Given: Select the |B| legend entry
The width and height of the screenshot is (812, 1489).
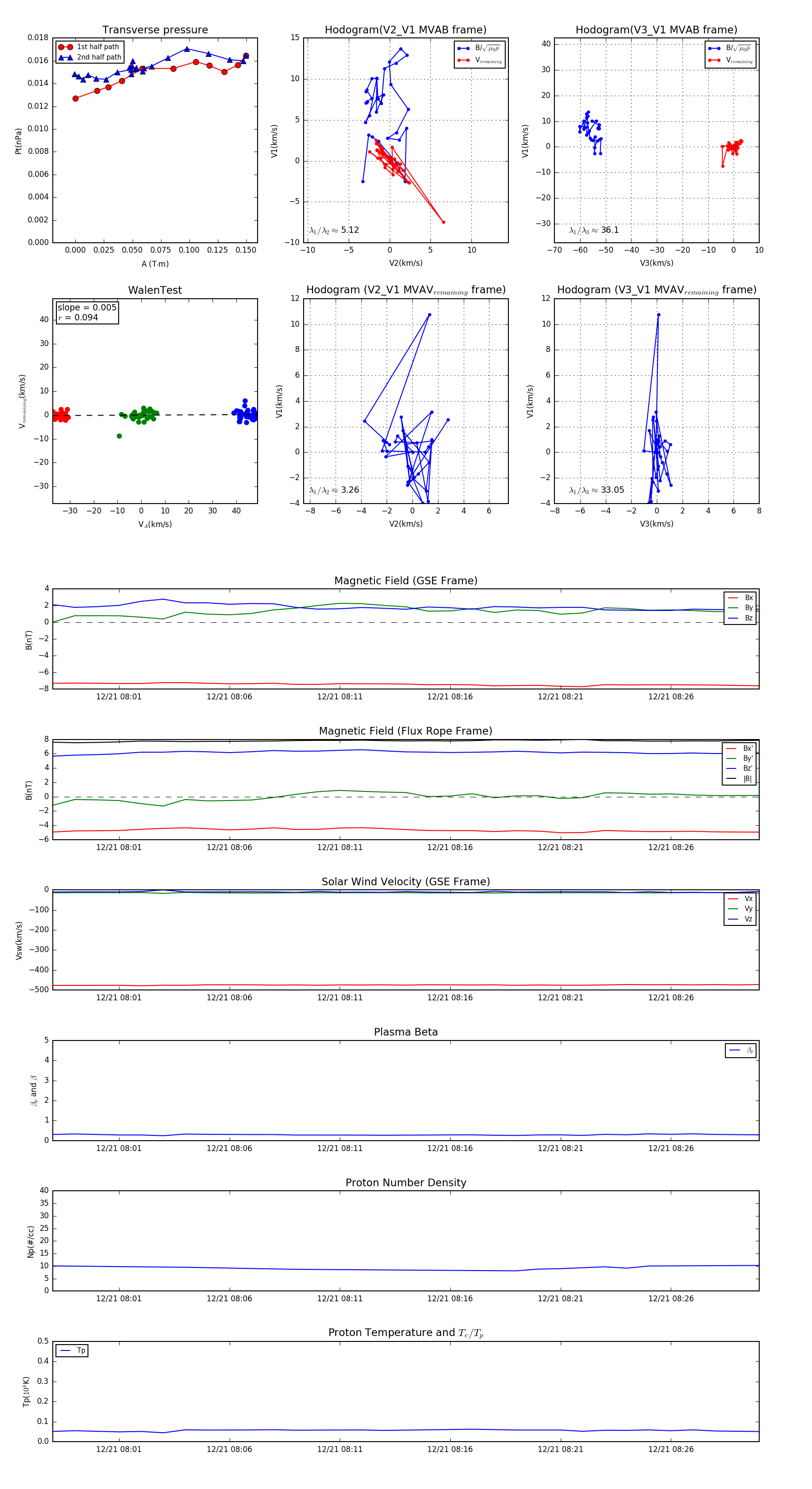Looking at the screenshot, I should click(x=740, y=779).
